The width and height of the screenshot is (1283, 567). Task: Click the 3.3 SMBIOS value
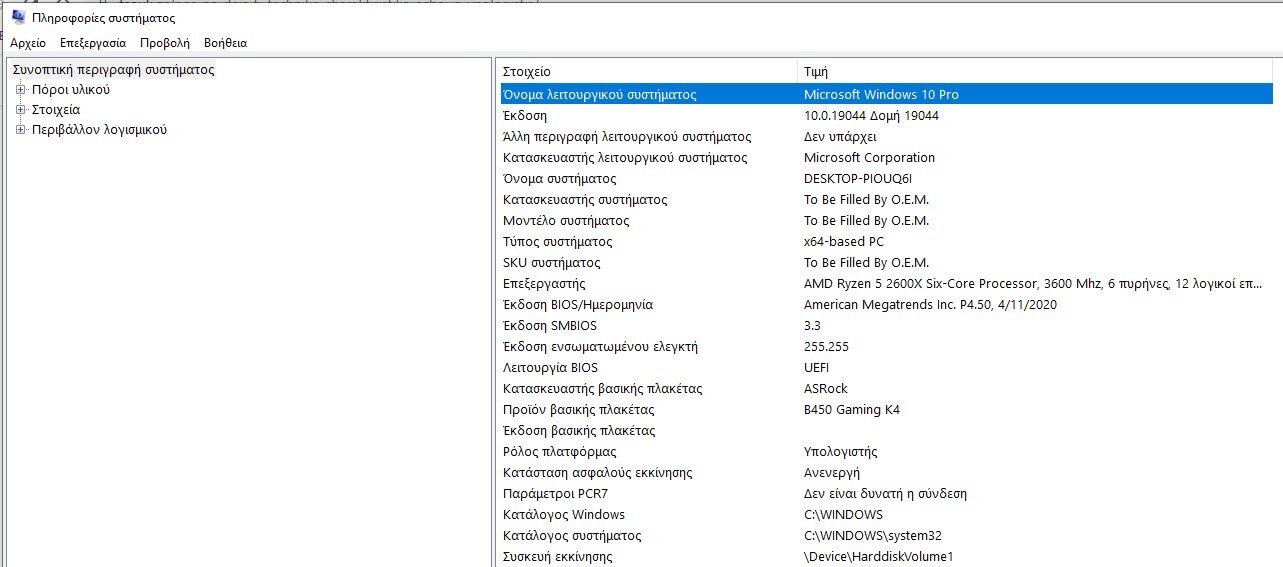click(x=812, y=325)
